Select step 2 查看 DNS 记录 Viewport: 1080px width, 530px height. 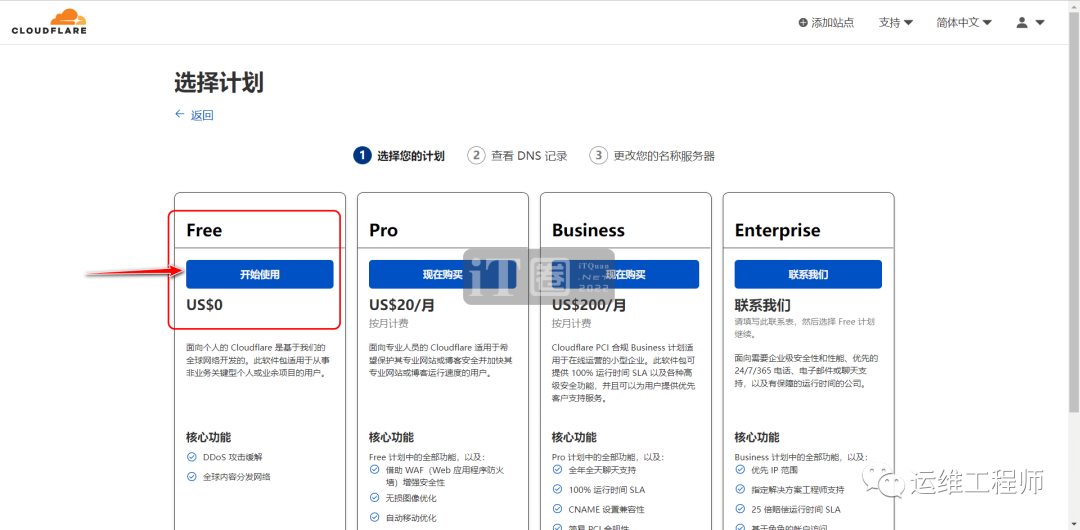coord(517,156)
